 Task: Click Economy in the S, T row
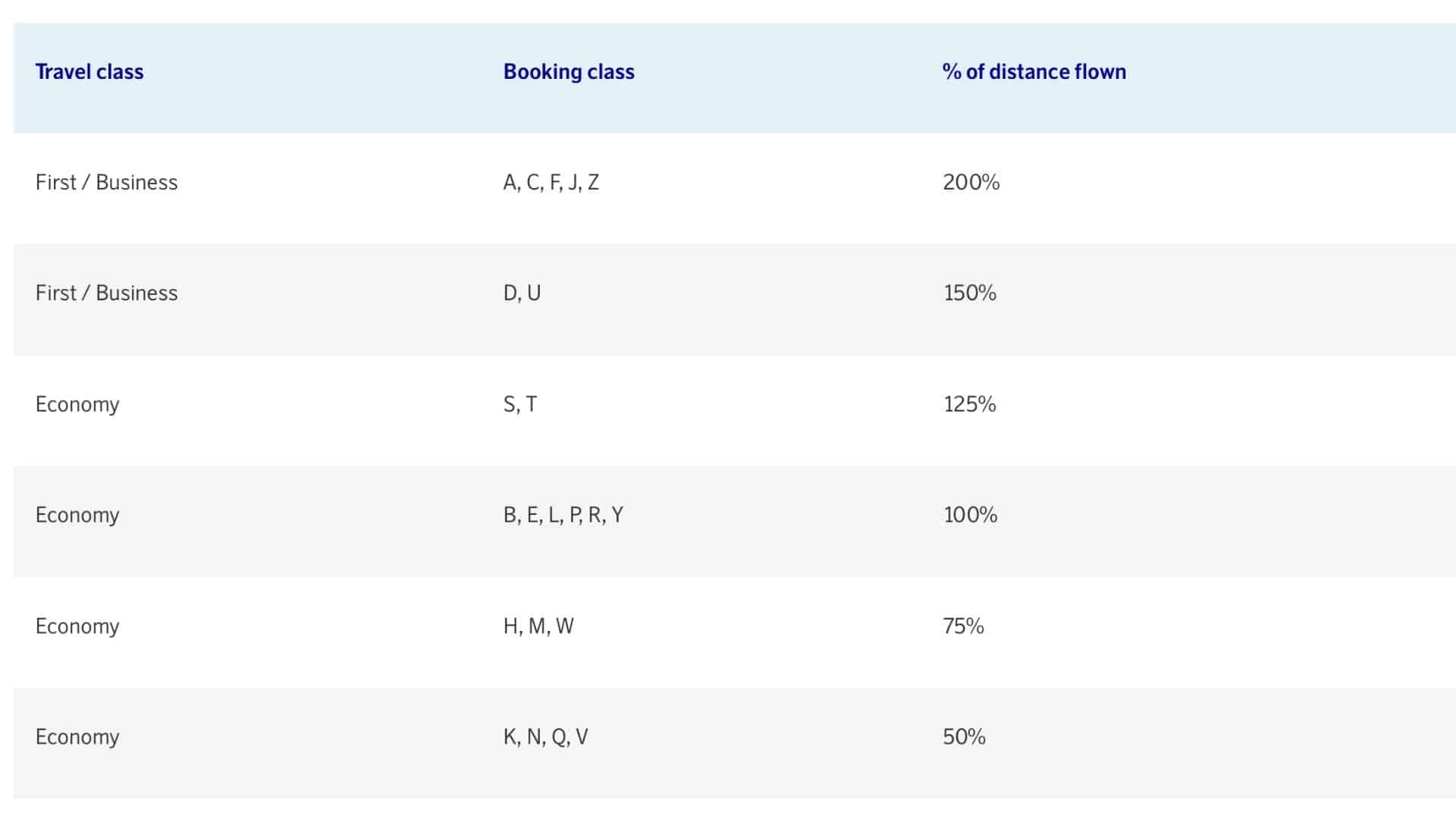tap(77, 404)
